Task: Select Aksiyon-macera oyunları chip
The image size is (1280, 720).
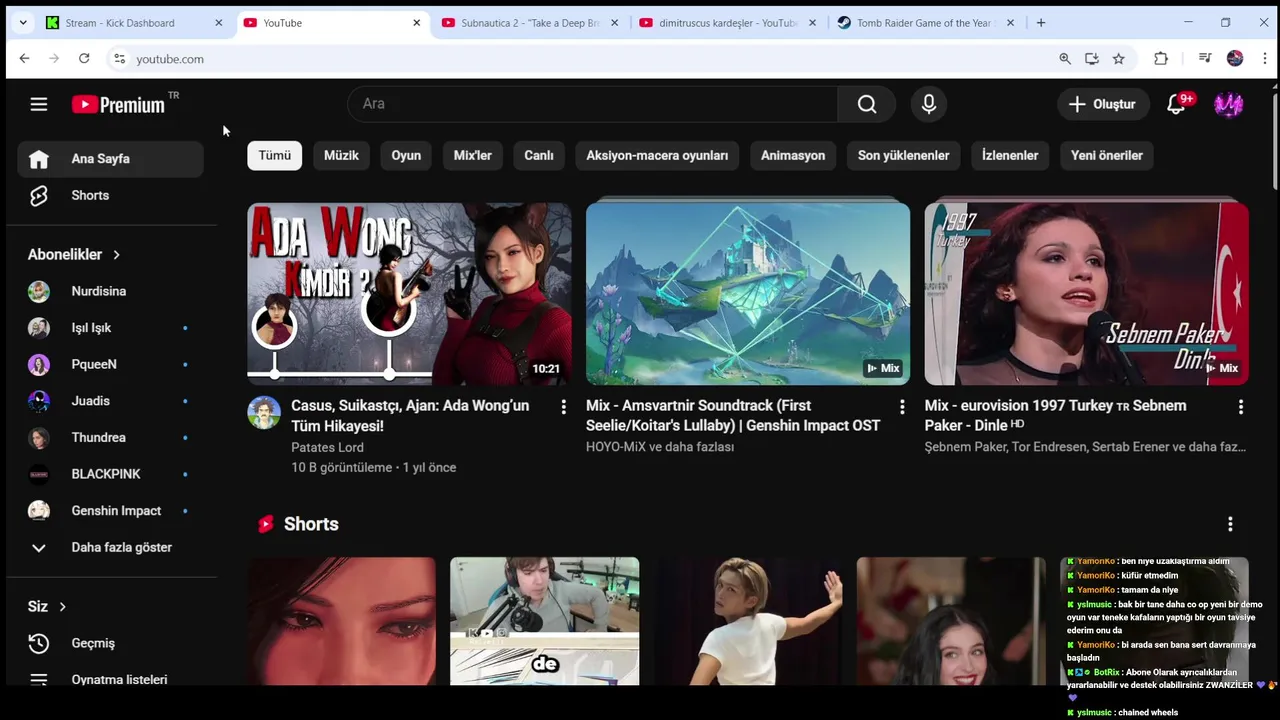Action: 657,155
